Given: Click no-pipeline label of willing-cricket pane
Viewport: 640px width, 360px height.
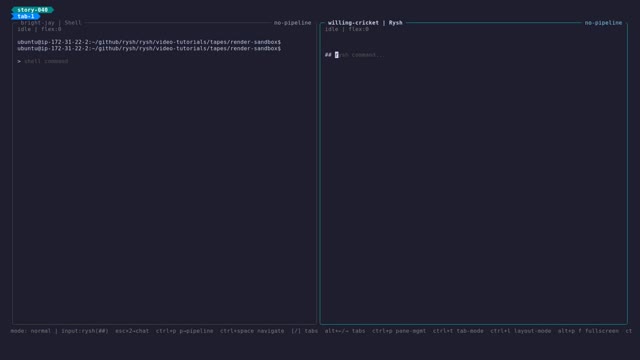Looking at the screenshot, I should [603, 23].
